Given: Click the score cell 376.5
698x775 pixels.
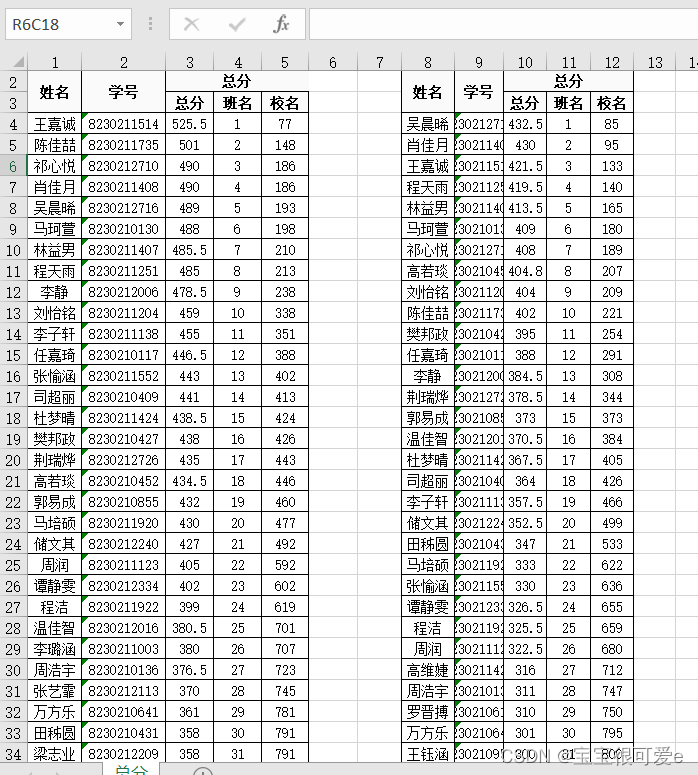Looking at the screenshot, I should click(x=189, y=670).
